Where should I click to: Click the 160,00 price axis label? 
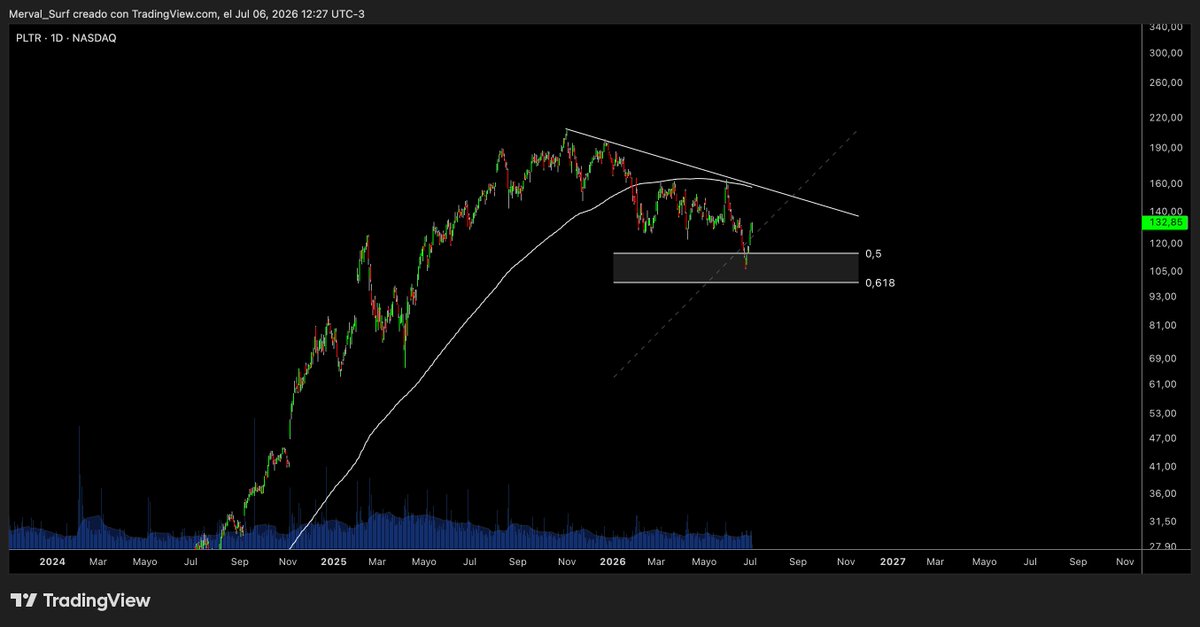pyautogui.click(x=1165, y=184)
